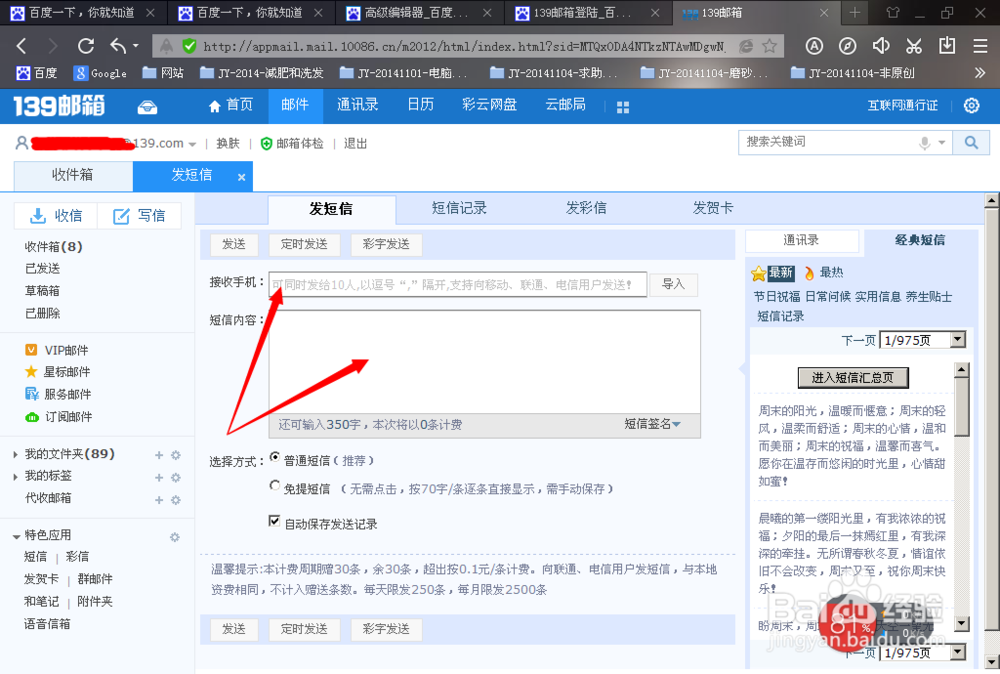Image resolution: width=1000 pixels, height=674 pixels.
Task: Click the bottom 彩字发送 button
Action: click(386, 629)
